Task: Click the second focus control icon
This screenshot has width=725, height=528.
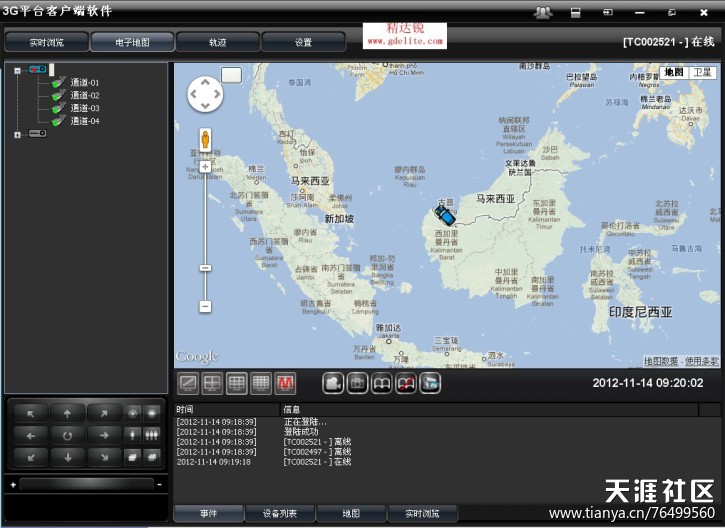Action: click(151, 457)
